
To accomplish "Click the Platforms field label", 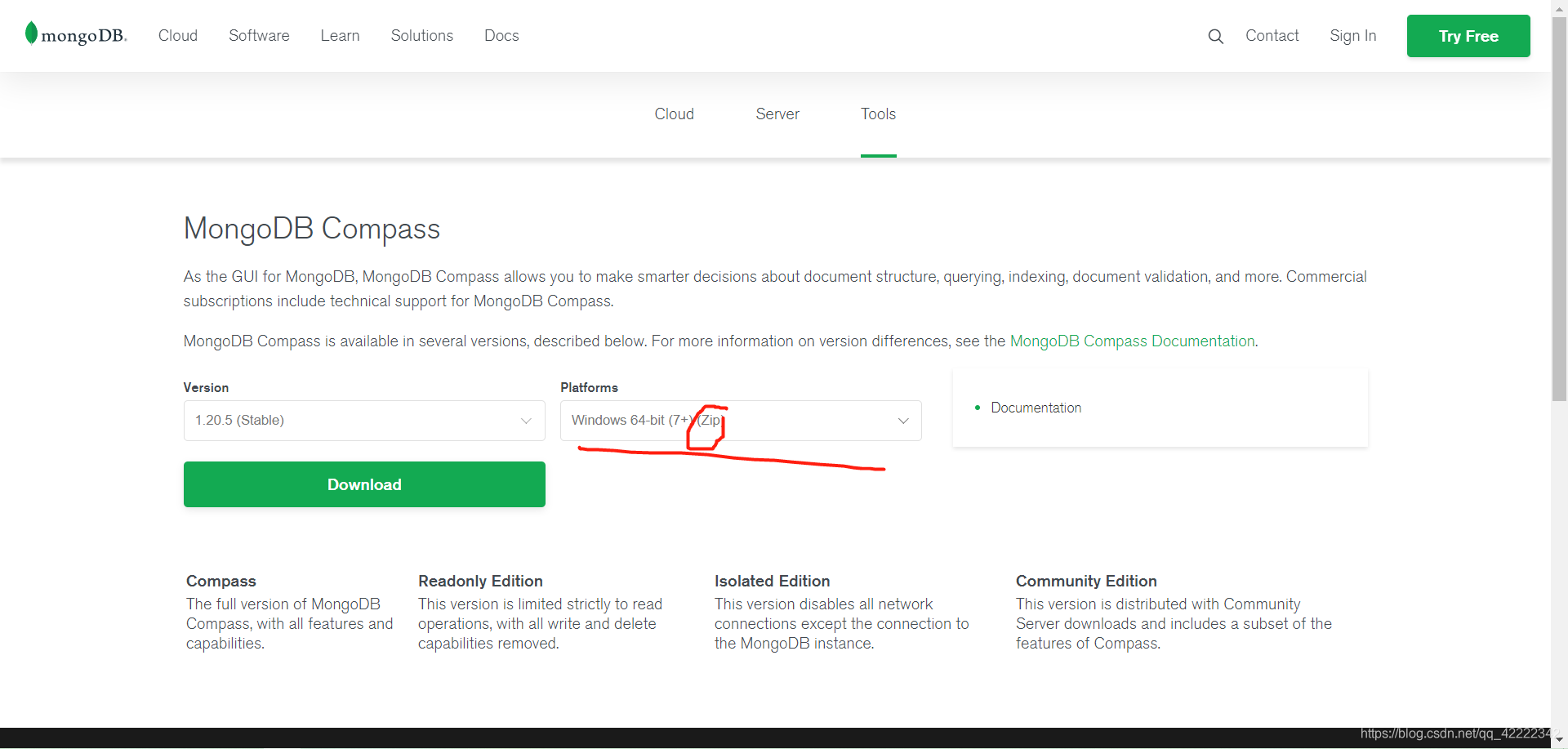I will [x=589, y=387].
